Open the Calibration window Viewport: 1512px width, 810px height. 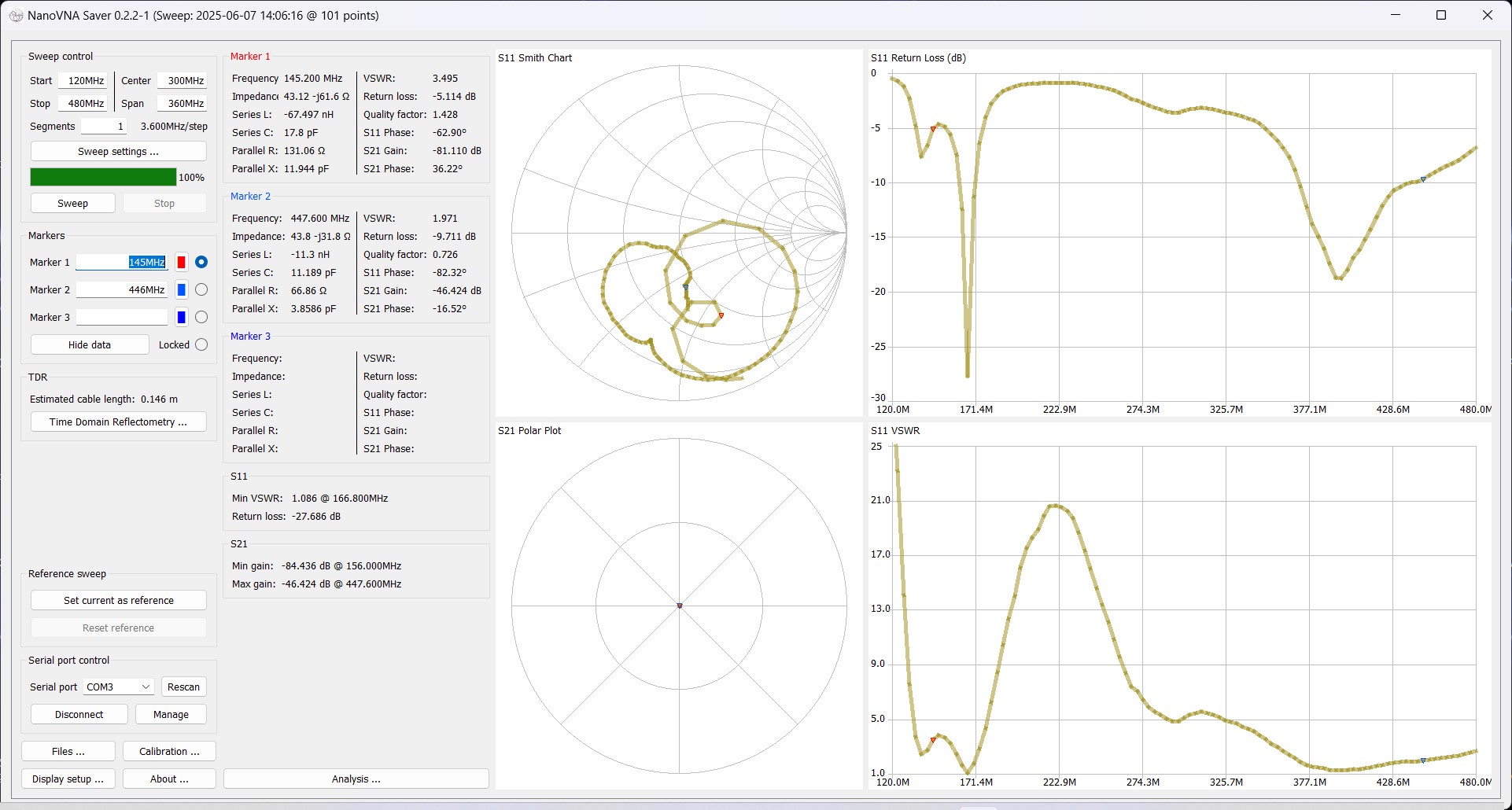pyautogui.click(x=168, y=751)
